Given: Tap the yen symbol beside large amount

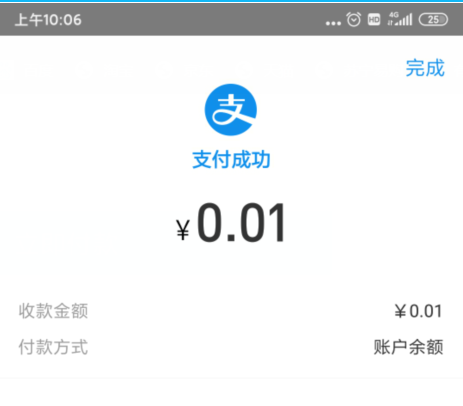Looking at the screenshot, I should click(x=183, y=230).
